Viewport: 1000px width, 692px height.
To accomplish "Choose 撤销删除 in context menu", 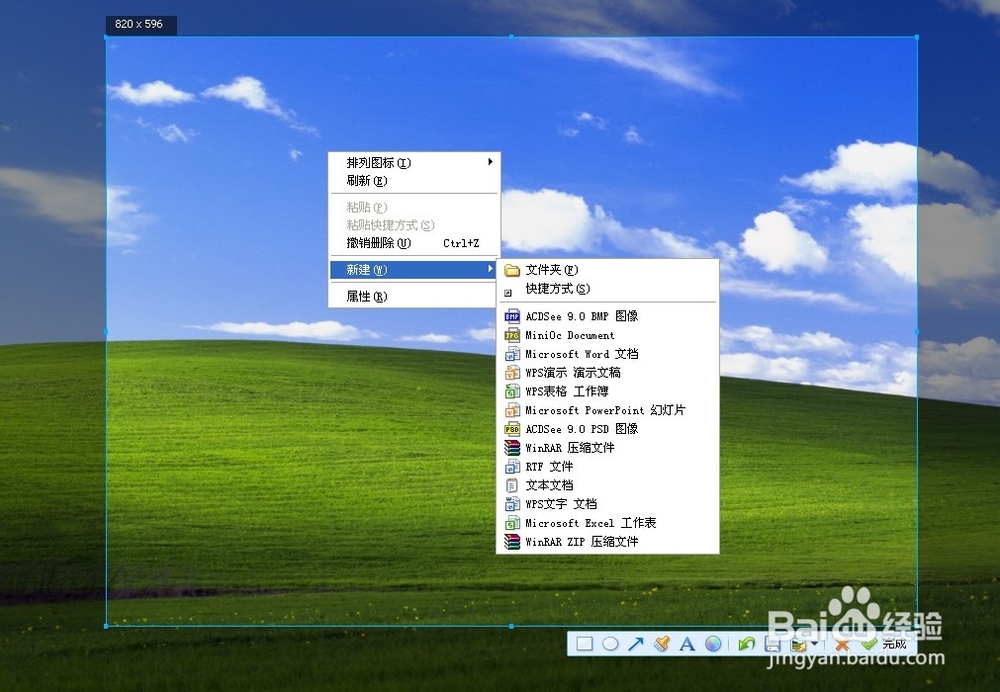I will coord(413,243).
